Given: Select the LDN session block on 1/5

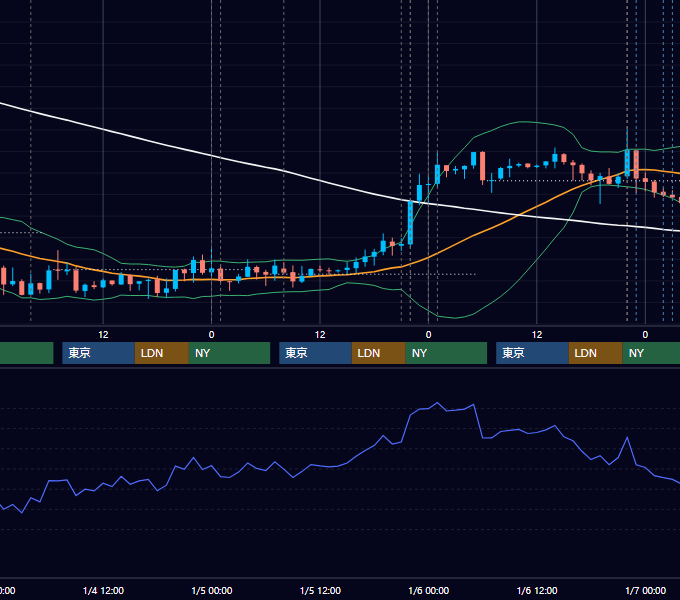Looking at the screenshot, I should (379, 353).
